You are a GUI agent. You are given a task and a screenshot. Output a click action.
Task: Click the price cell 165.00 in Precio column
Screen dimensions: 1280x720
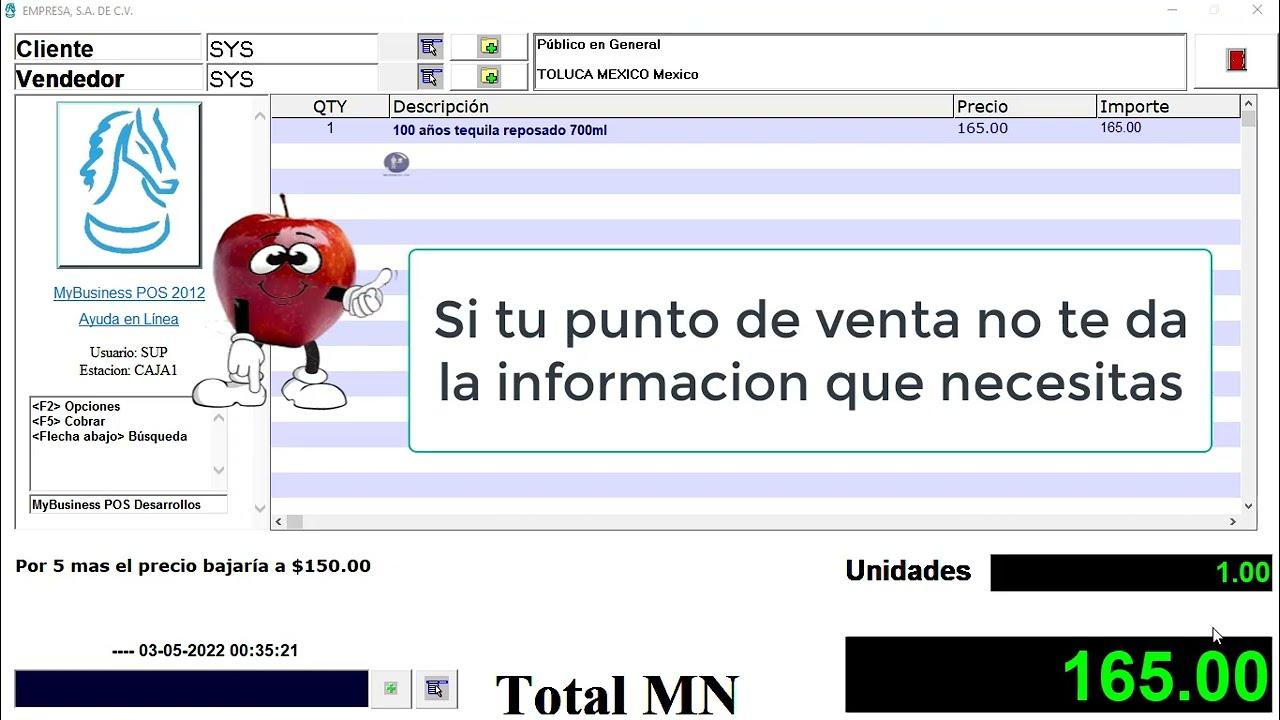(x=982, y=129)
